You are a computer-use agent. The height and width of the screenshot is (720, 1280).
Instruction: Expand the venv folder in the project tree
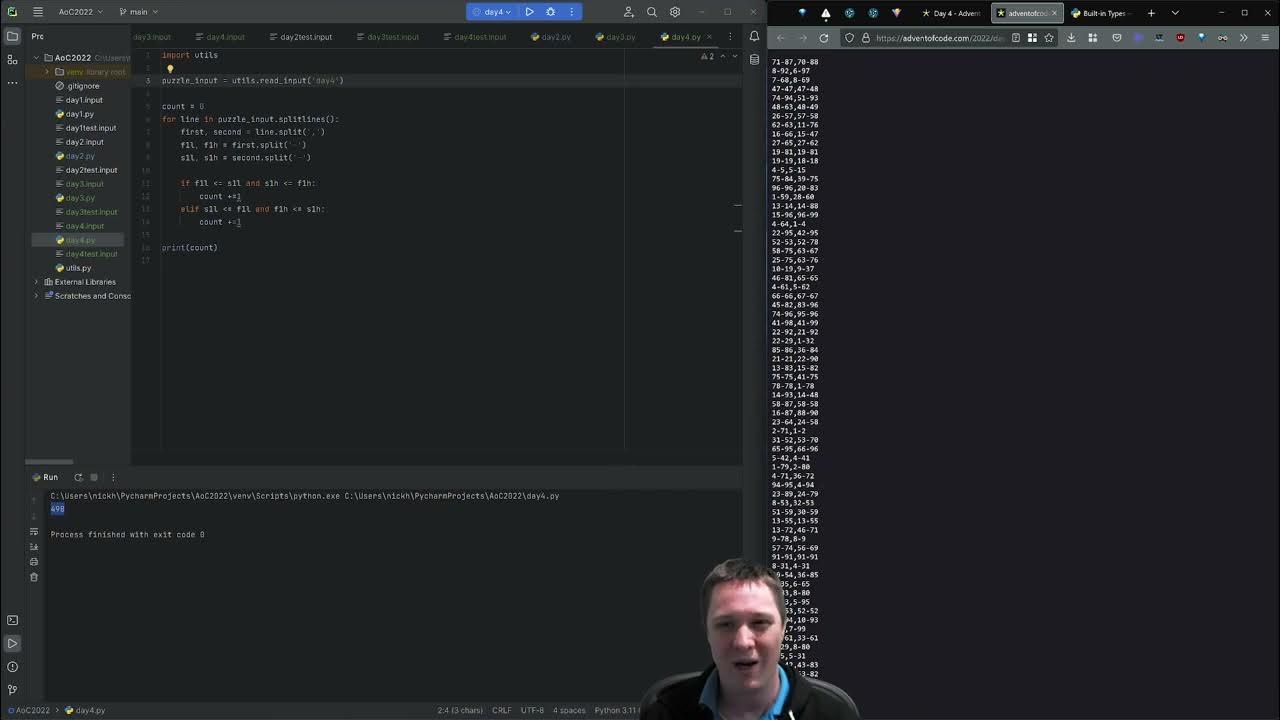pos(46,72)
